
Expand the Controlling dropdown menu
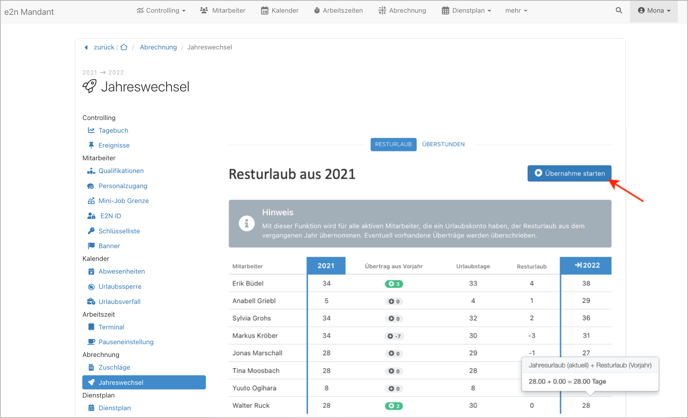point(161,11)
